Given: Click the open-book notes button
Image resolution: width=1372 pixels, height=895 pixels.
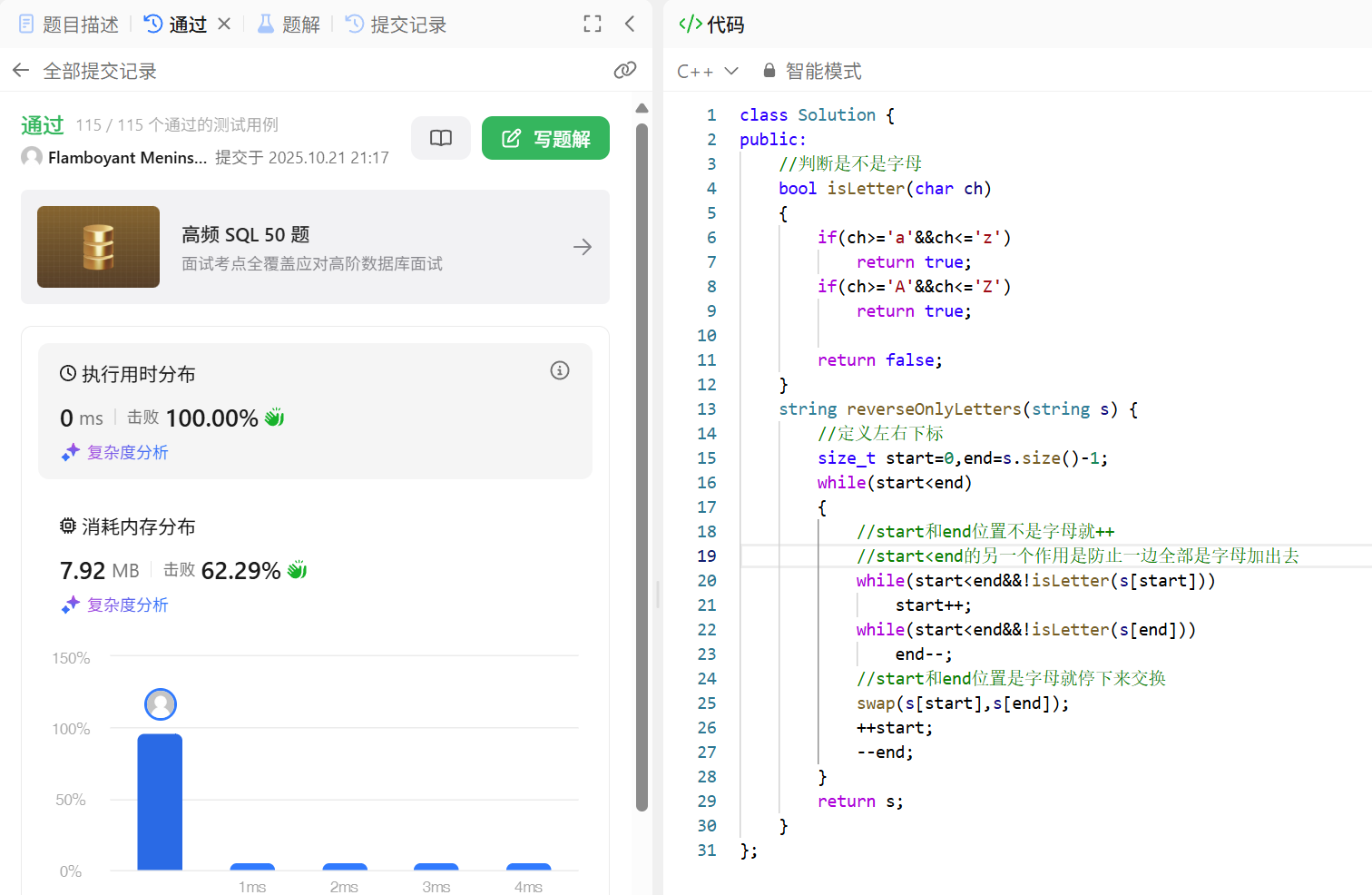Looking at the screenshot, I should pos(441,138).
